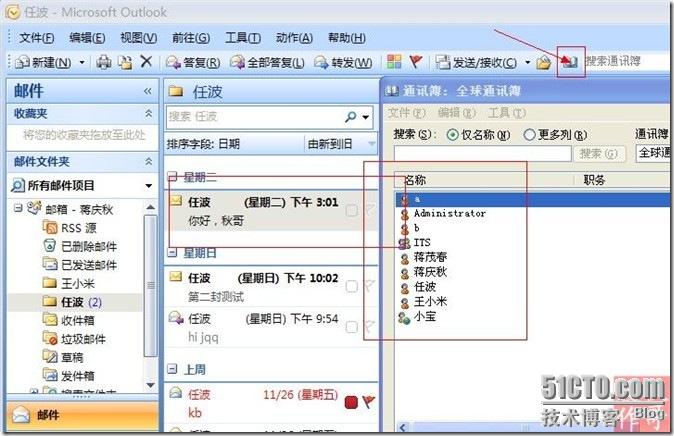Collapse the Favorites section
Viewport: 674px width, 436px height.
(148, 114)
